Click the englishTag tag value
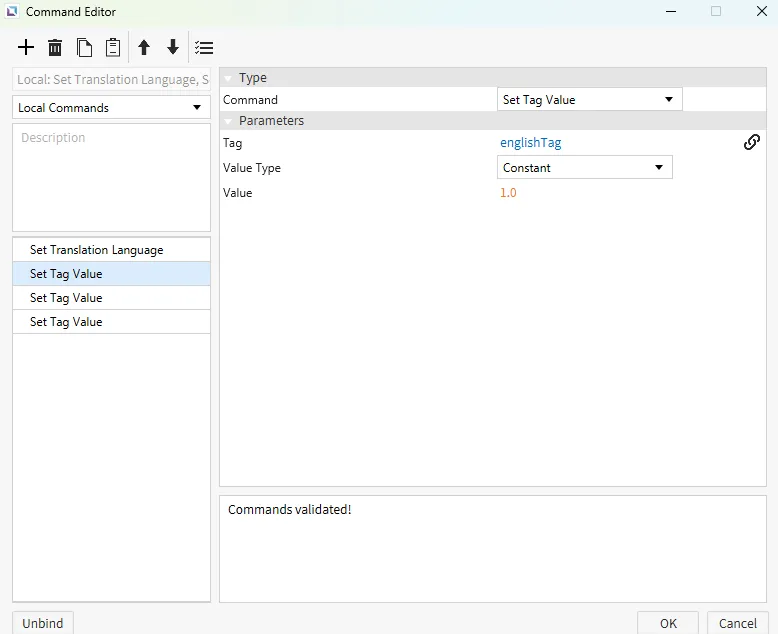 click(531, 143)
